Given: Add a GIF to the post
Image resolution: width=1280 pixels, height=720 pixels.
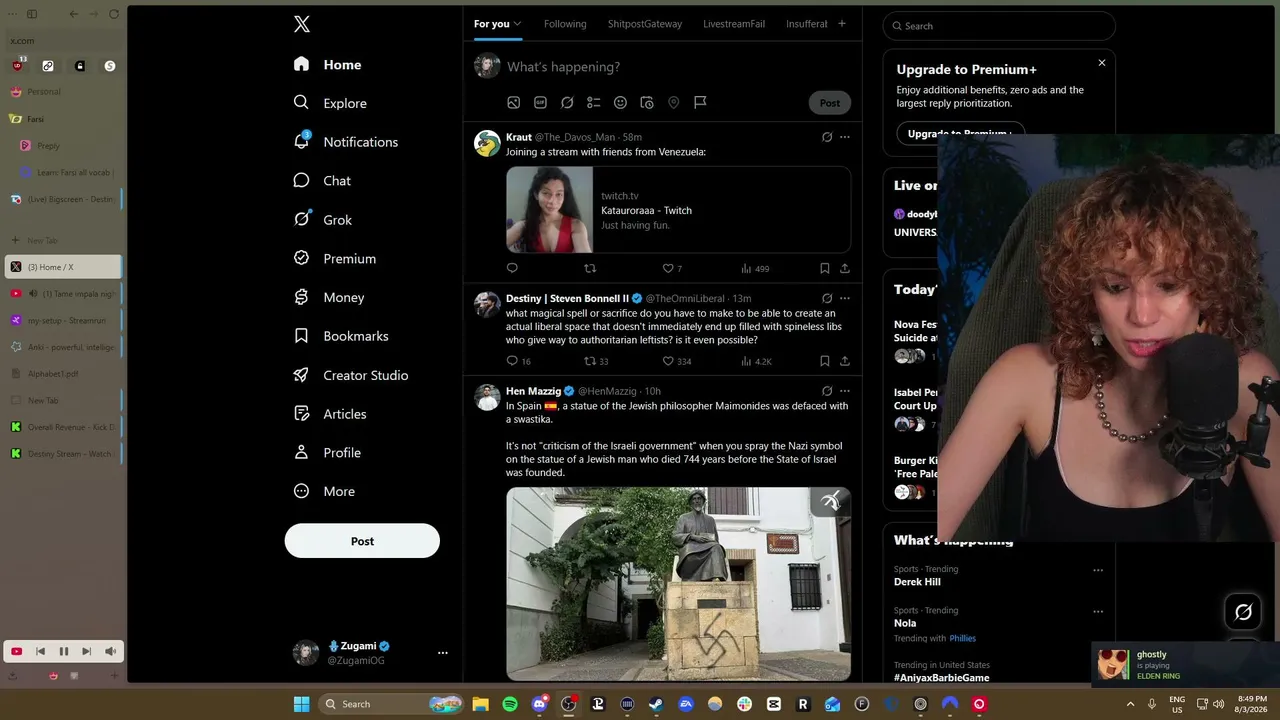Looking at the screenshot, I should 540,102.
